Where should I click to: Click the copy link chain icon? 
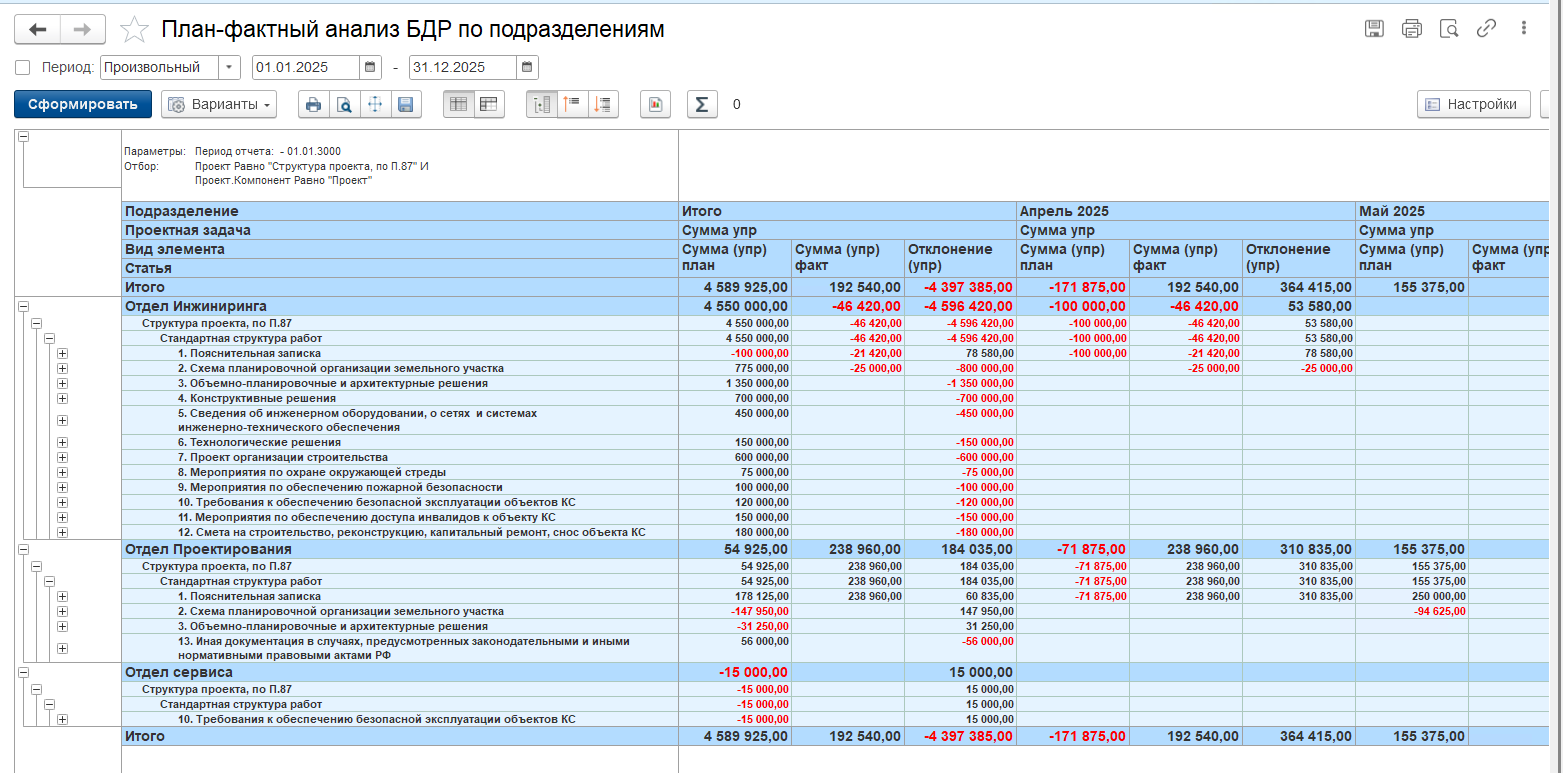point(1486,28)
